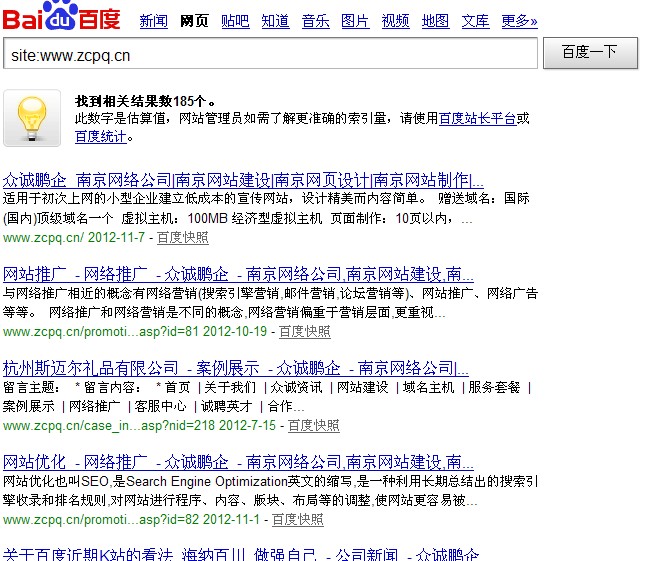Open the 杭州斯迈尔礼品有限公司 result title

(x=235, y=368)
